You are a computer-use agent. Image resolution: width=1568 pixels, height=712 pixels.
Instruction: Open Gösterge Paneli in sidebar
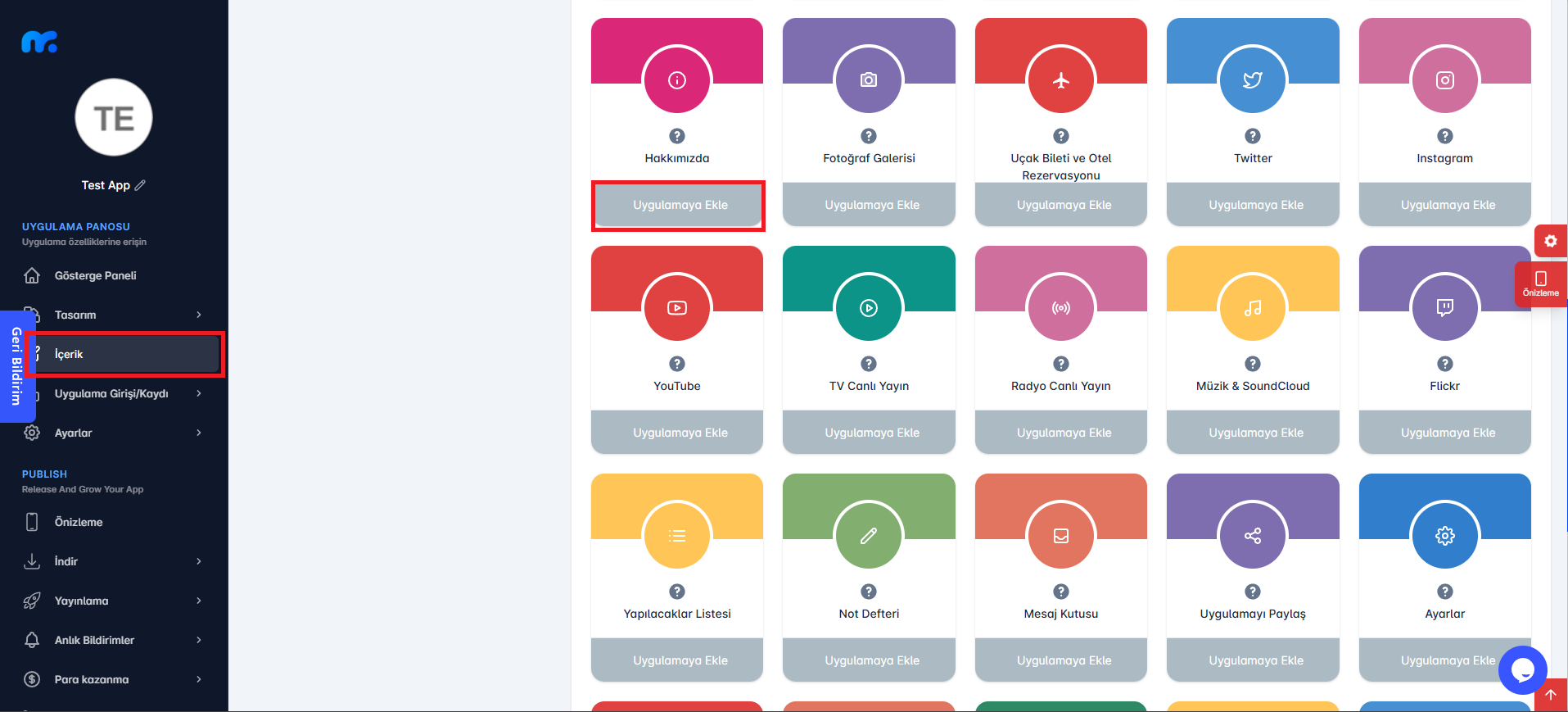[114, 275]
